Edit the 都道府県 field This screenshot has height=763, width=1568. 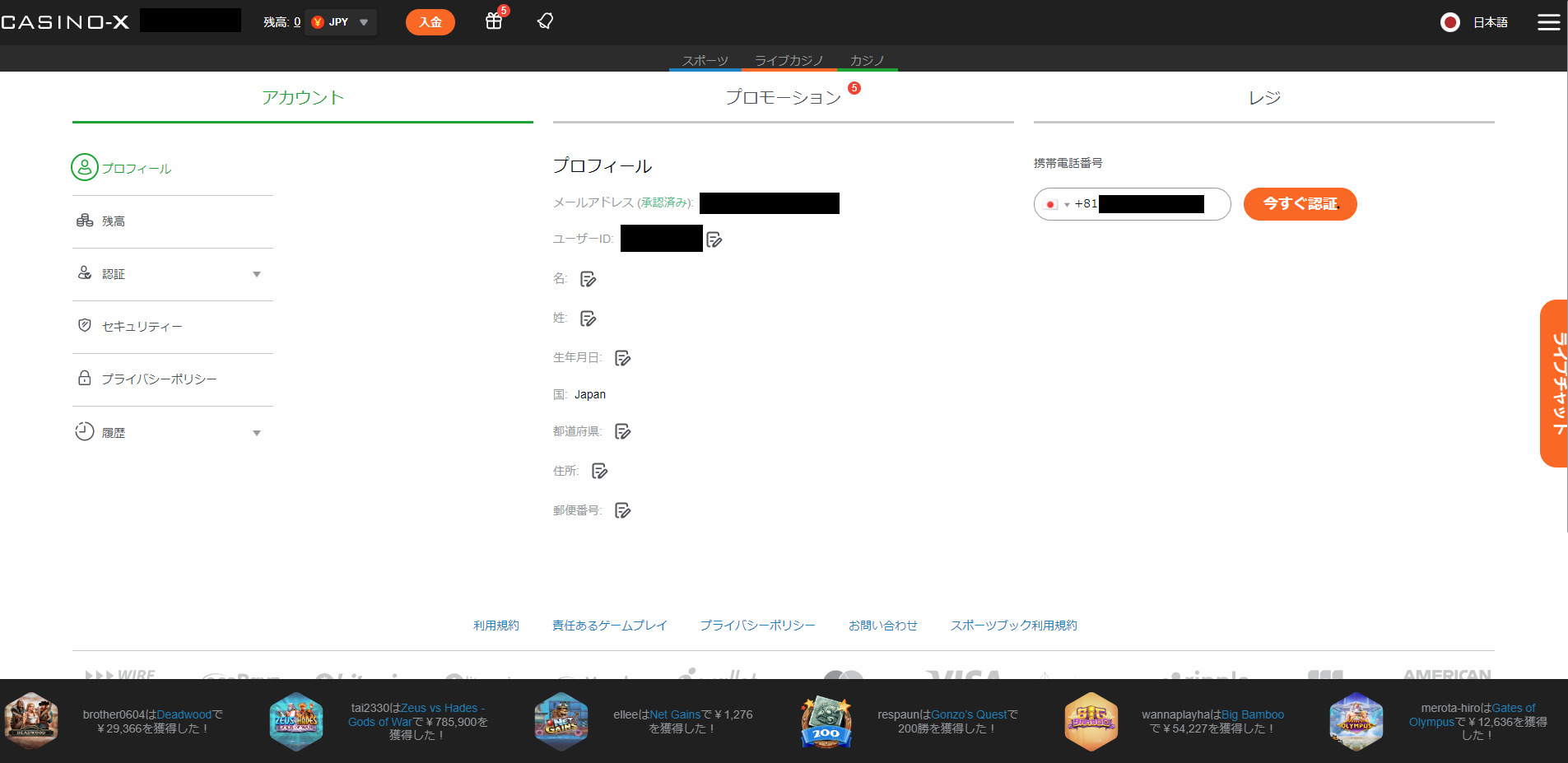(623, 431)
